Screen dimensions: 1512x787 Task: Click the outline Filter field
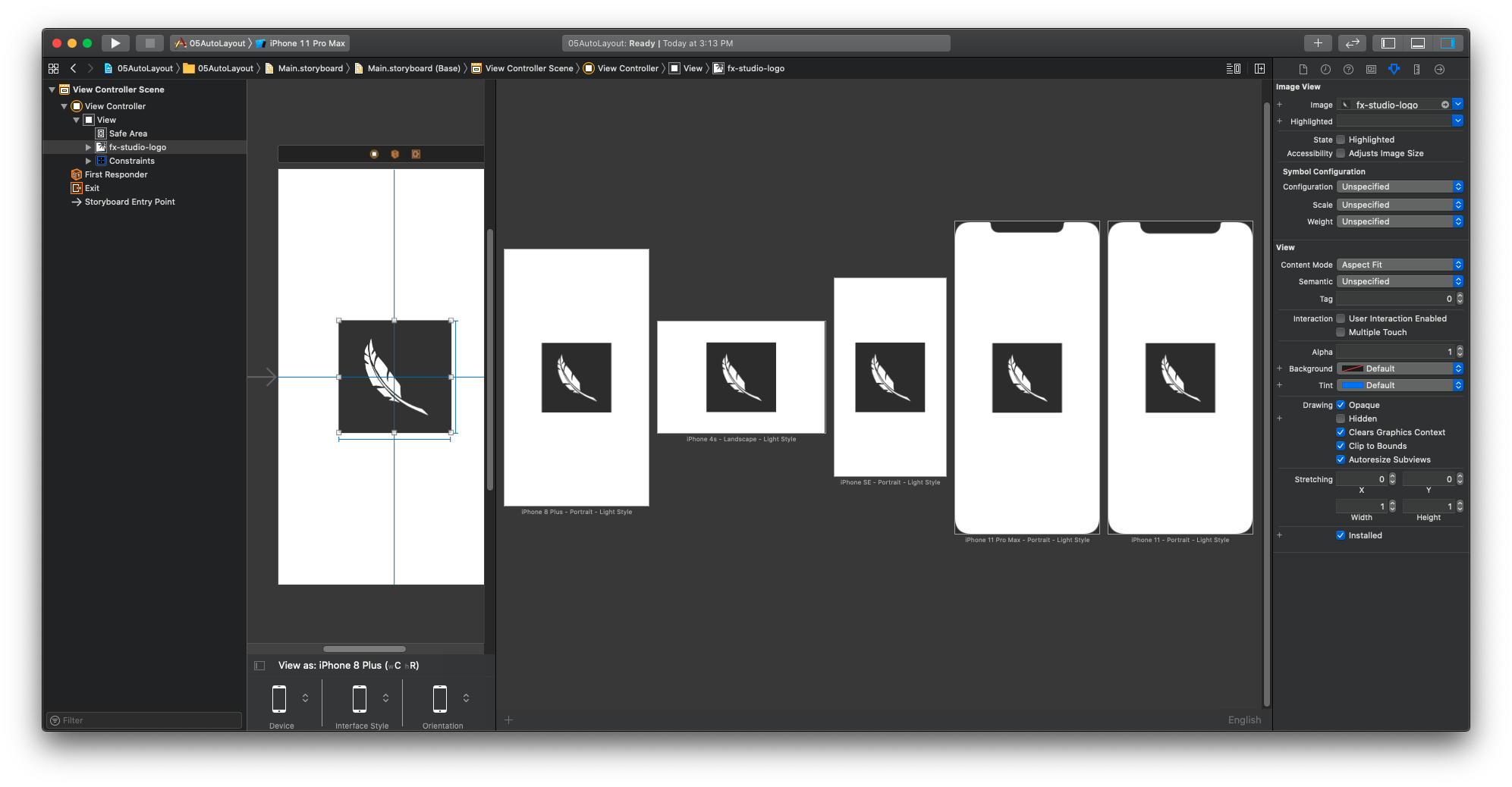[x=144, y=720]
